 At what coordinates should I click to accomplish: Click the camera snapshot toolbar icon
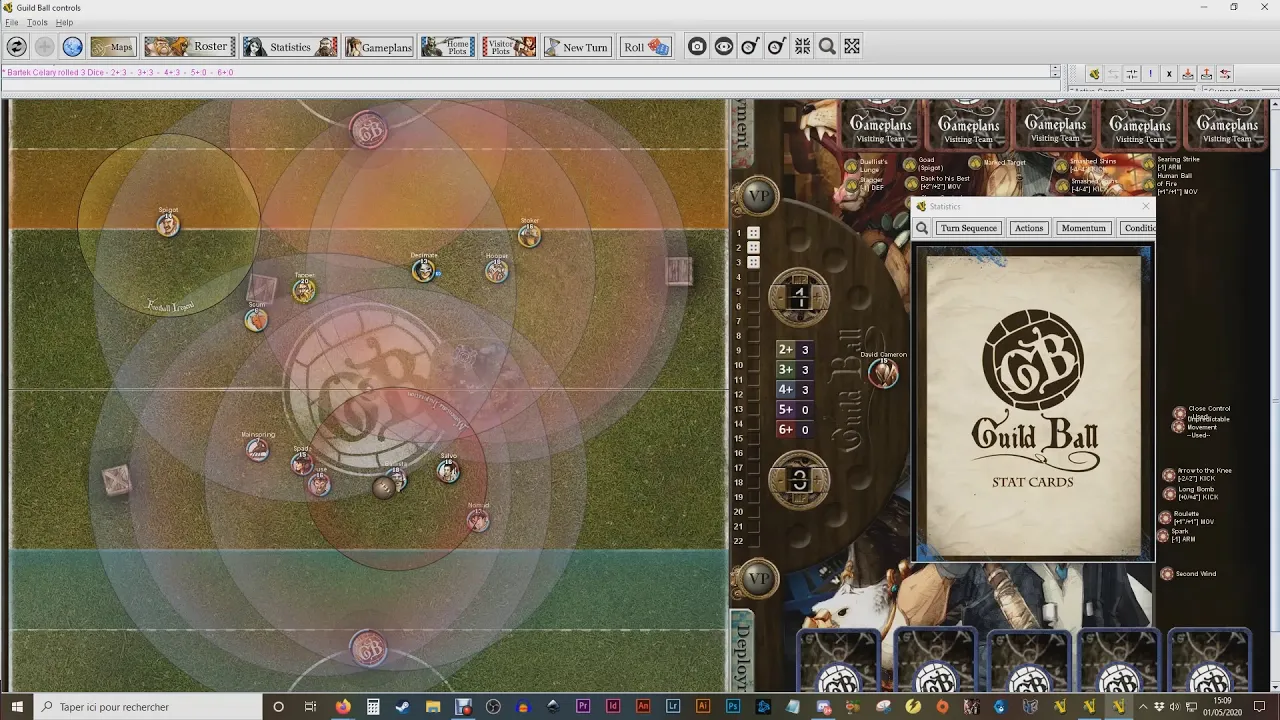tap(697, 46)
